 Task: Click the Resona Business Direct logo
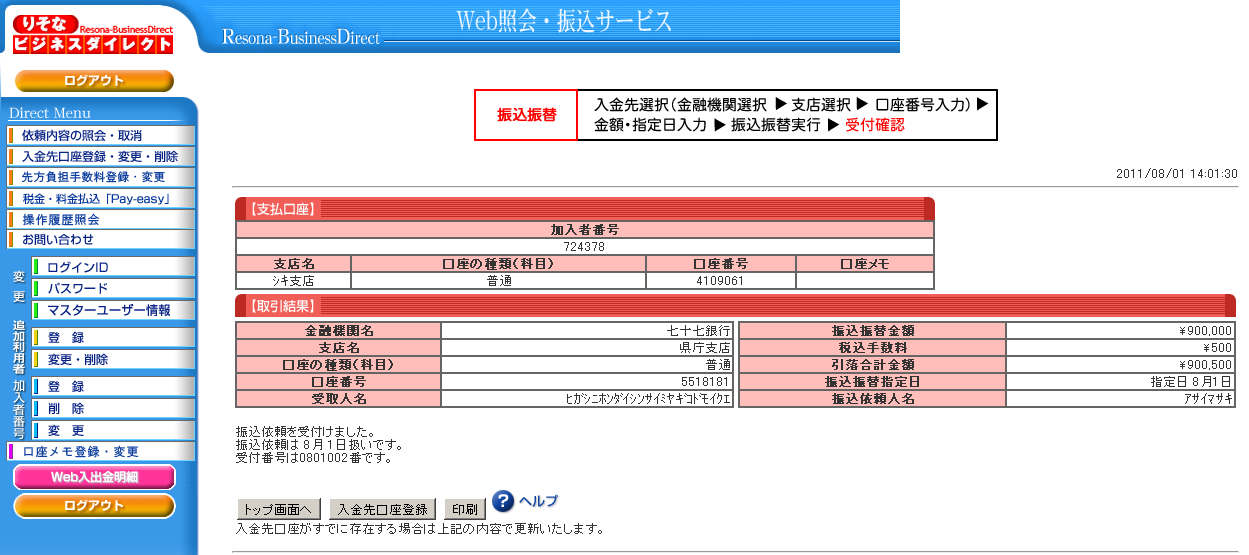pyautogui.click(x=93, y=34)
